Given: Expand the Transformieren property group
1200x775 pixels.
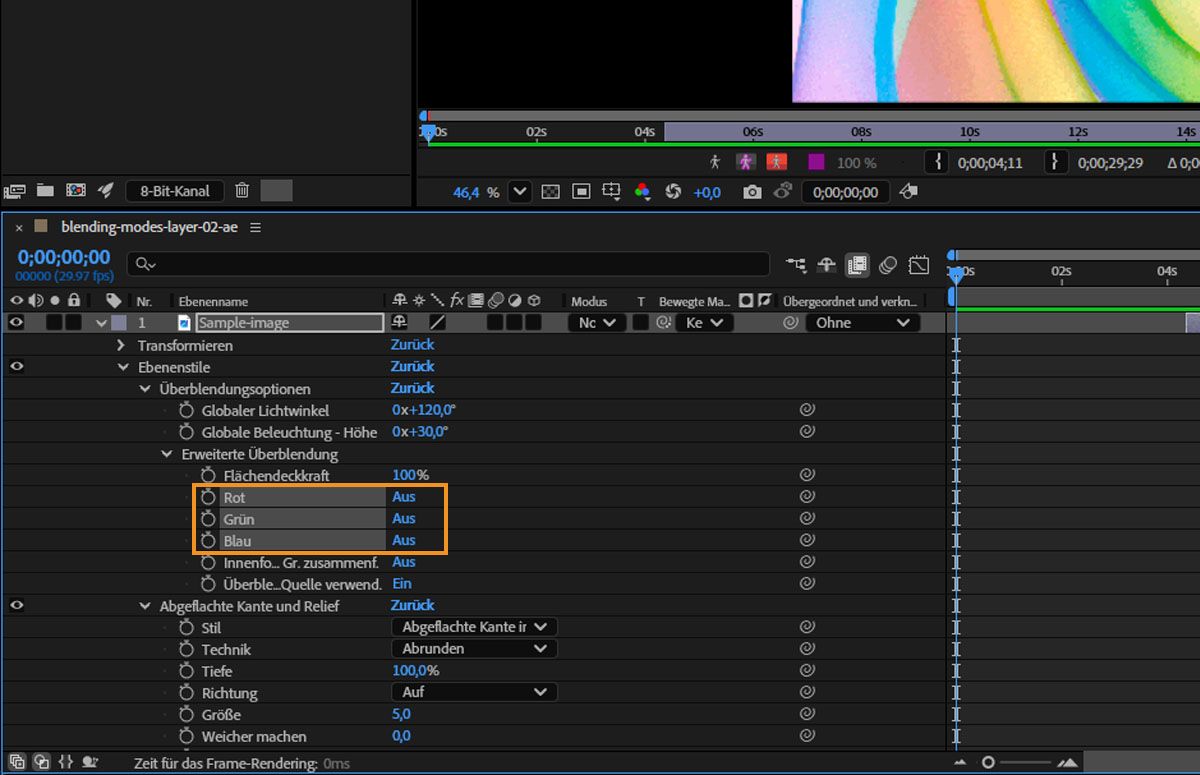Looking at the screenshot, I should click(122, 345).
